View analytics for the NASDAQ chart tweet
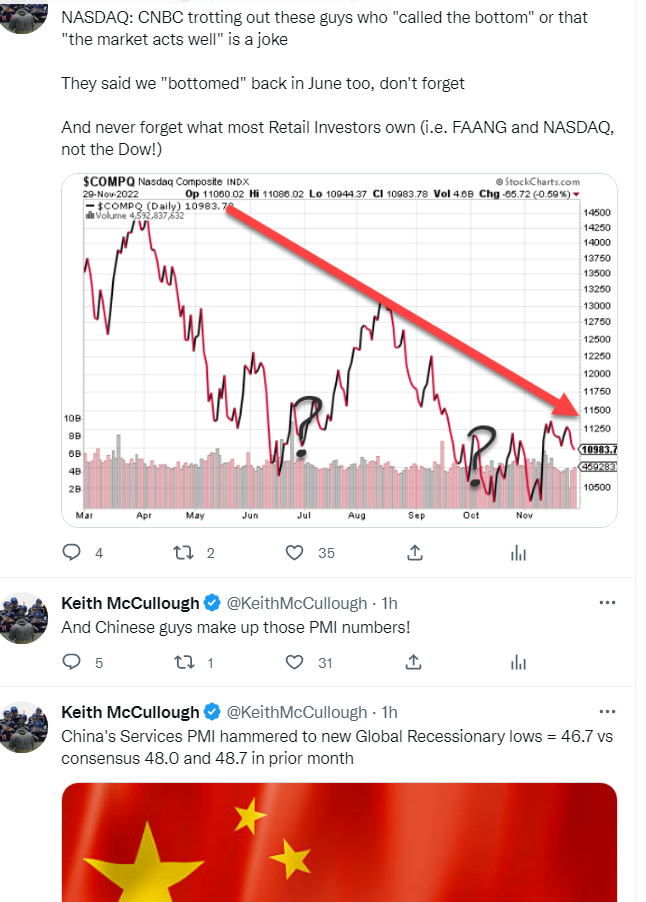This screenshot has width=646, height=902. point(518,552)
